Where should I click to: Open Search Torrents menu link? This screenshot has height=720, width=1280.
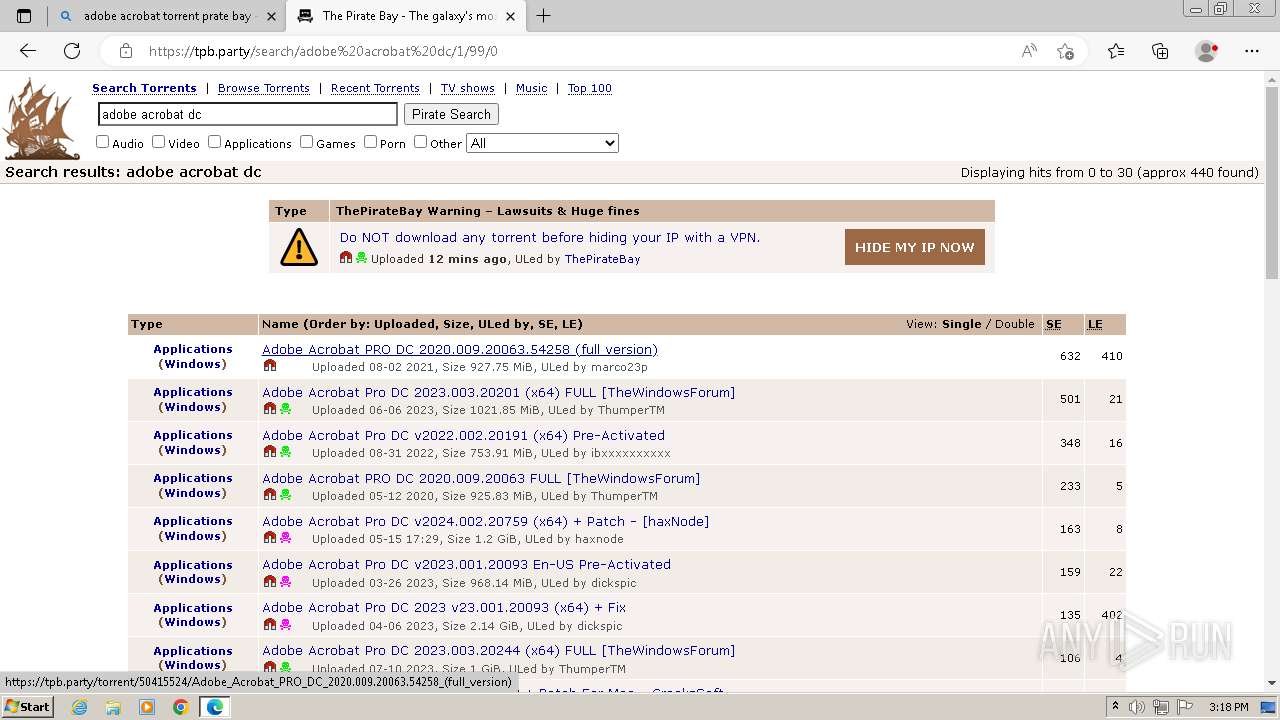coord(144,88)
